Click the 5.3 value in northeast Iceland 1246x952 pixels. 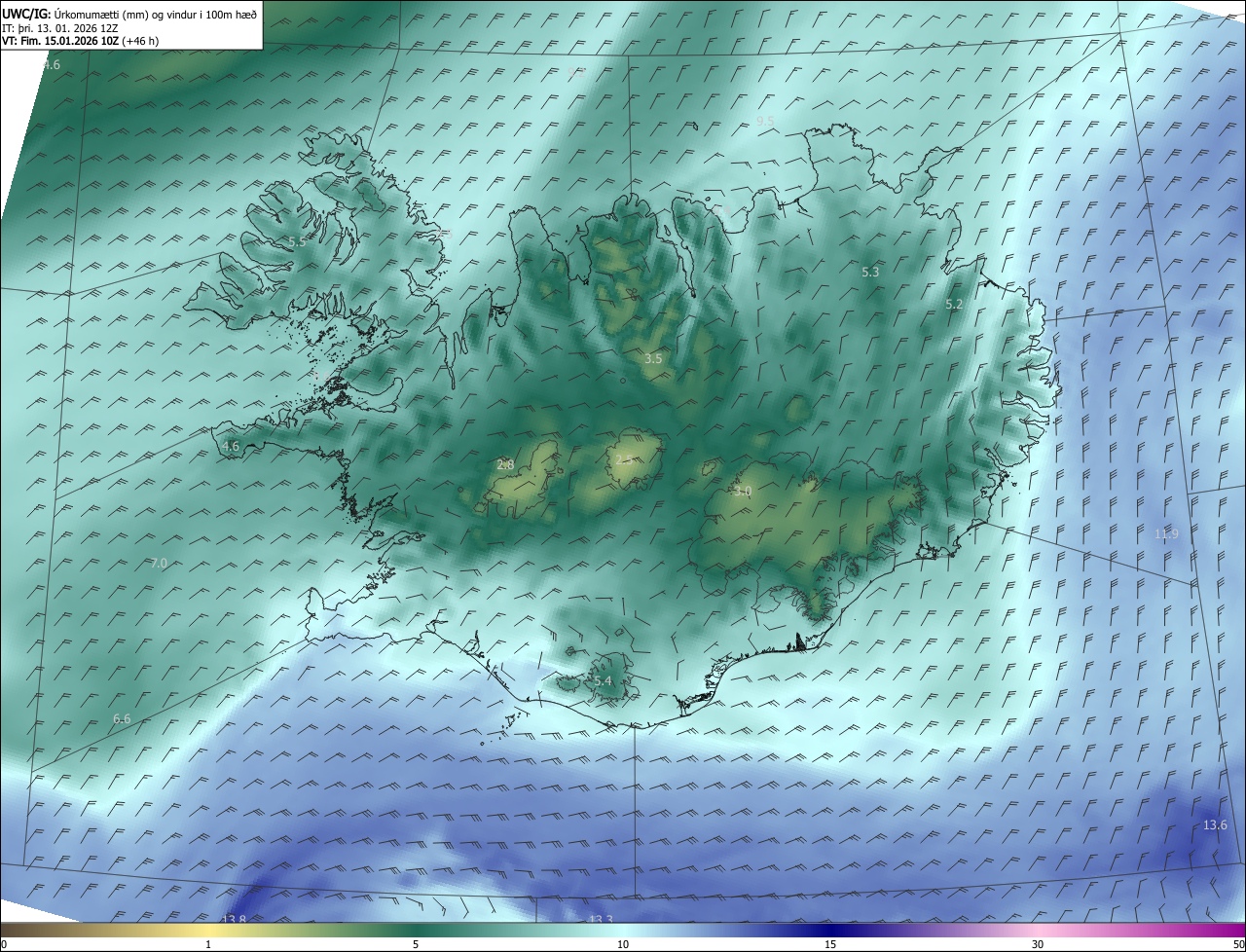[870, 273]
